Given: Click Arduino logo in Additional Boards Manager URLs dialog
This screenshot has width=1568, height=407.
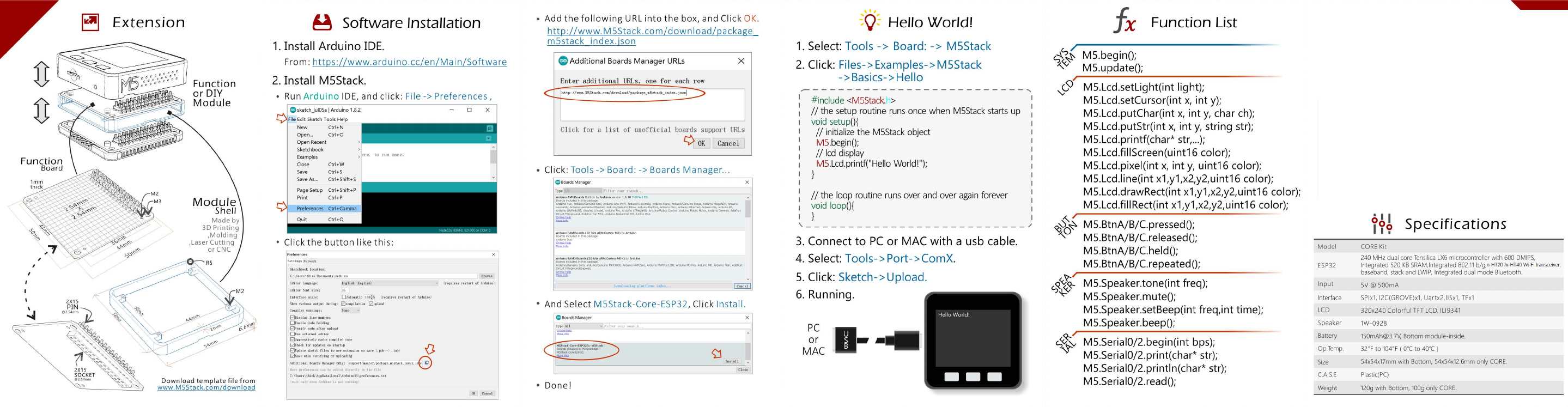Looking at the screenshot, I should (x=563, y=61).
